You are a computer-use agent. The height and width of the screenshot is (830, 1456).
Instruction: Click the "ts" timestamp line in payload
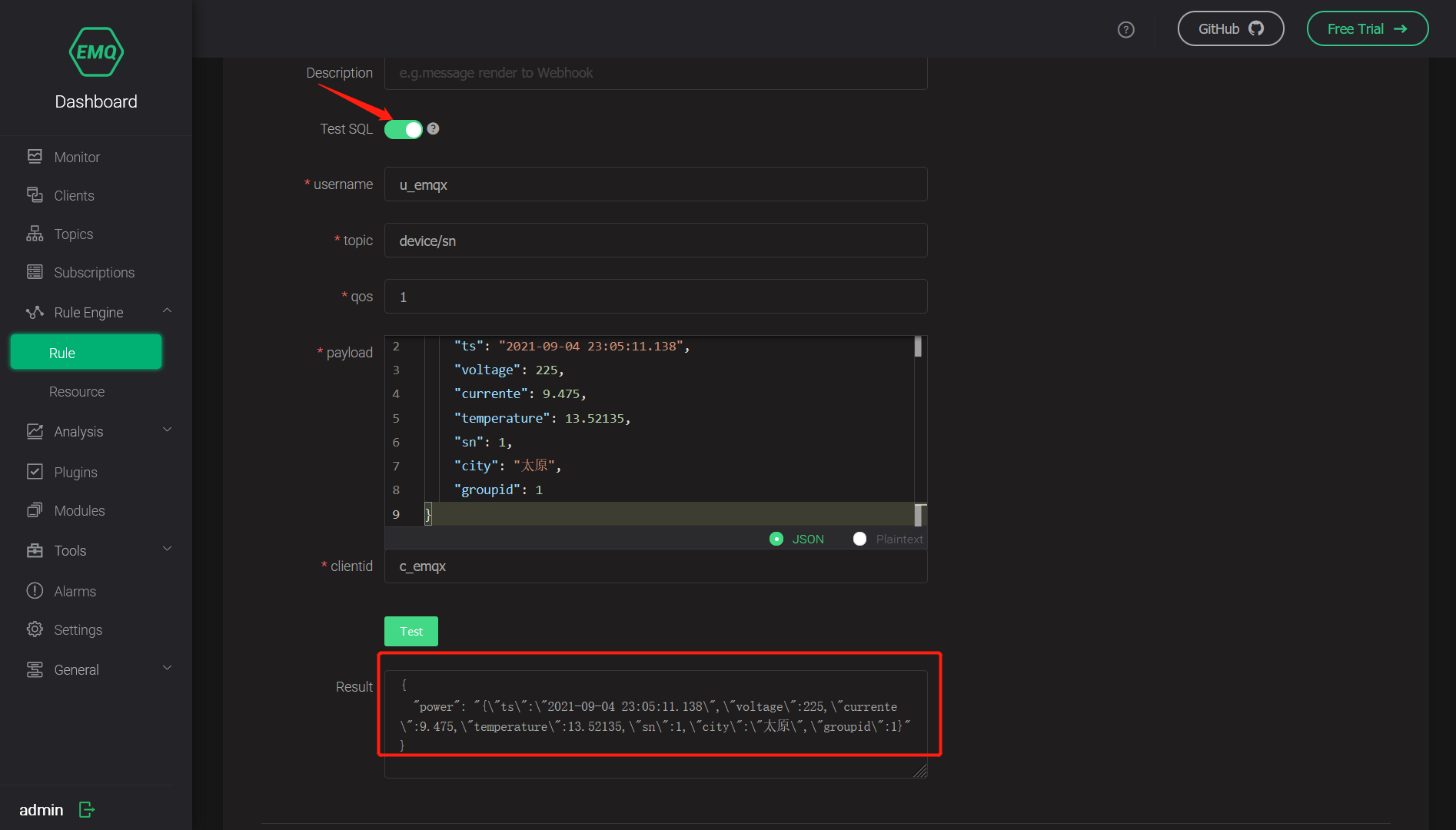(572, 346)
